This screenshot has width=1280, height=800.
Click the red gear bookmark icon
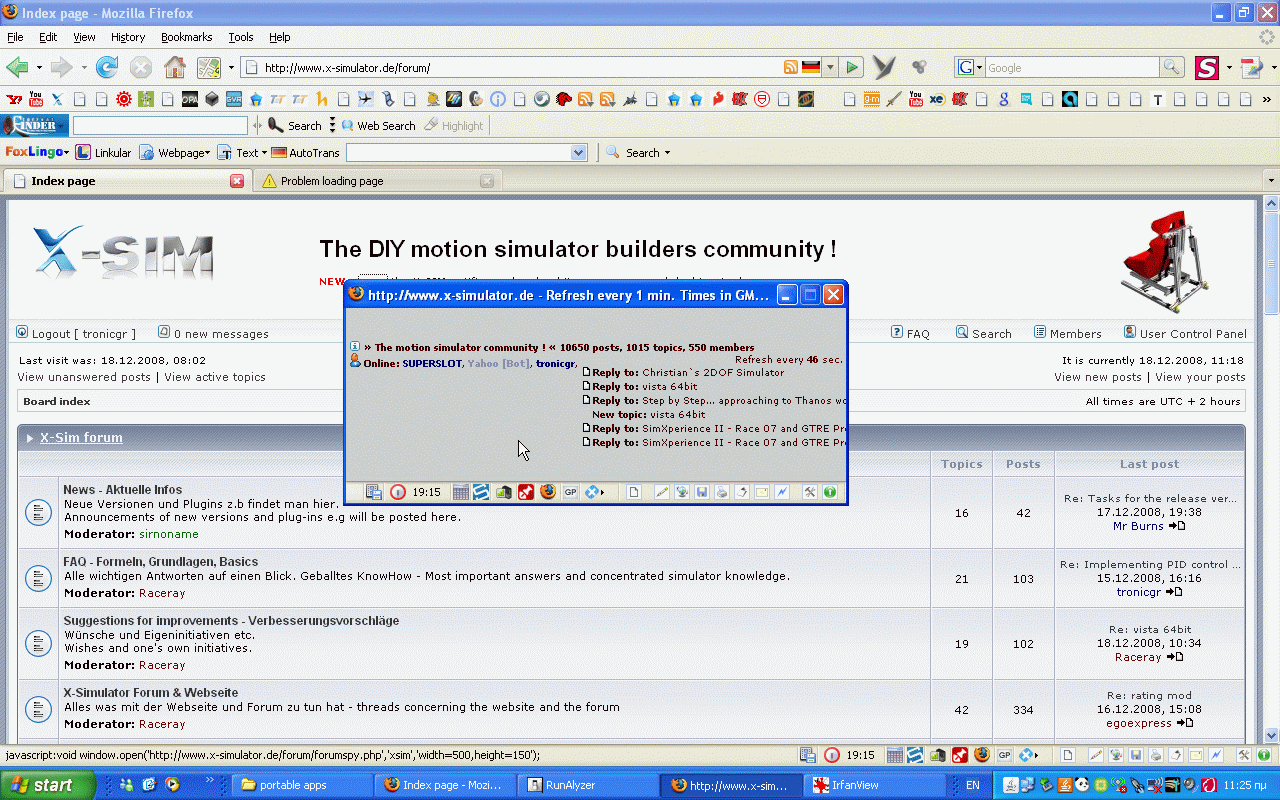[x=124, y=99]
